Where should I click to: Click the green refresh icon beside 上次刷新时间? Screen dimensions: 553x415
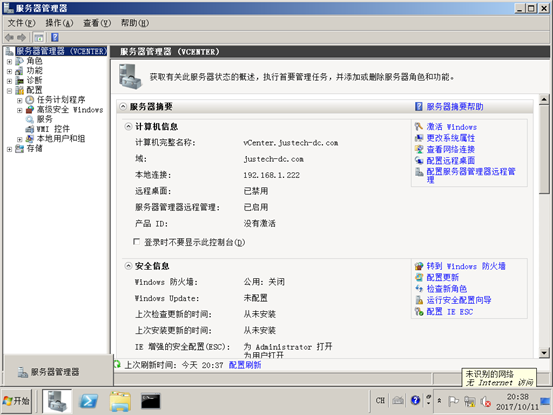pos(117,365)
